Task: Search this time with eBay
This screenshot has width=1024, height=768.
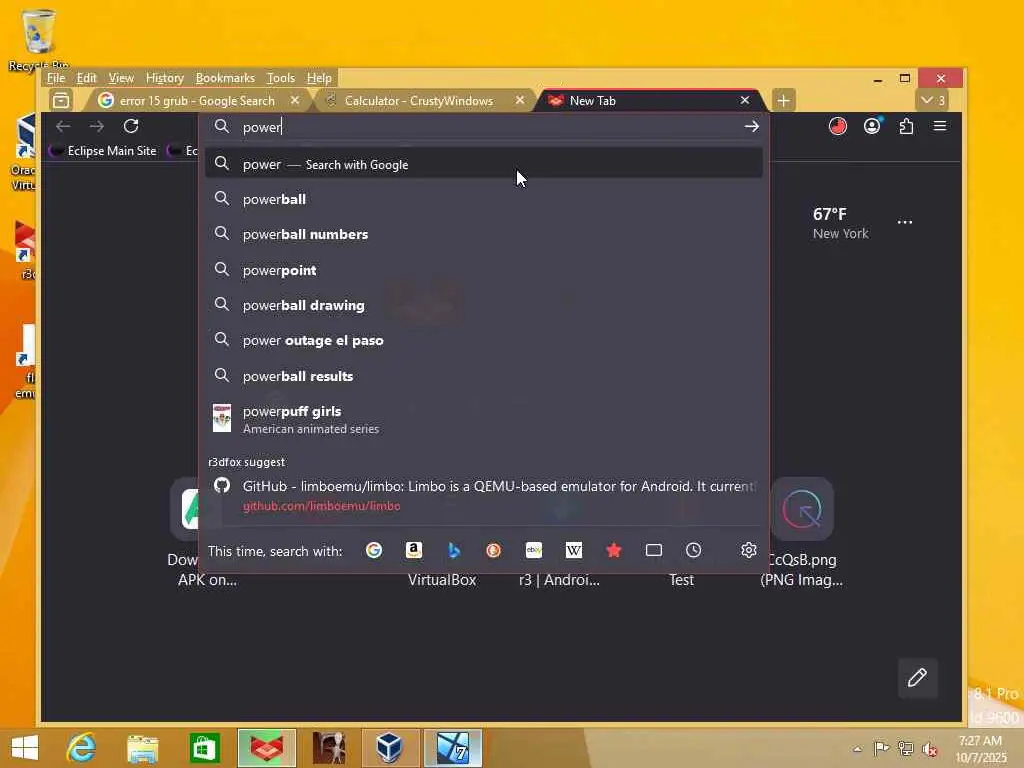Action: (534, 551)
